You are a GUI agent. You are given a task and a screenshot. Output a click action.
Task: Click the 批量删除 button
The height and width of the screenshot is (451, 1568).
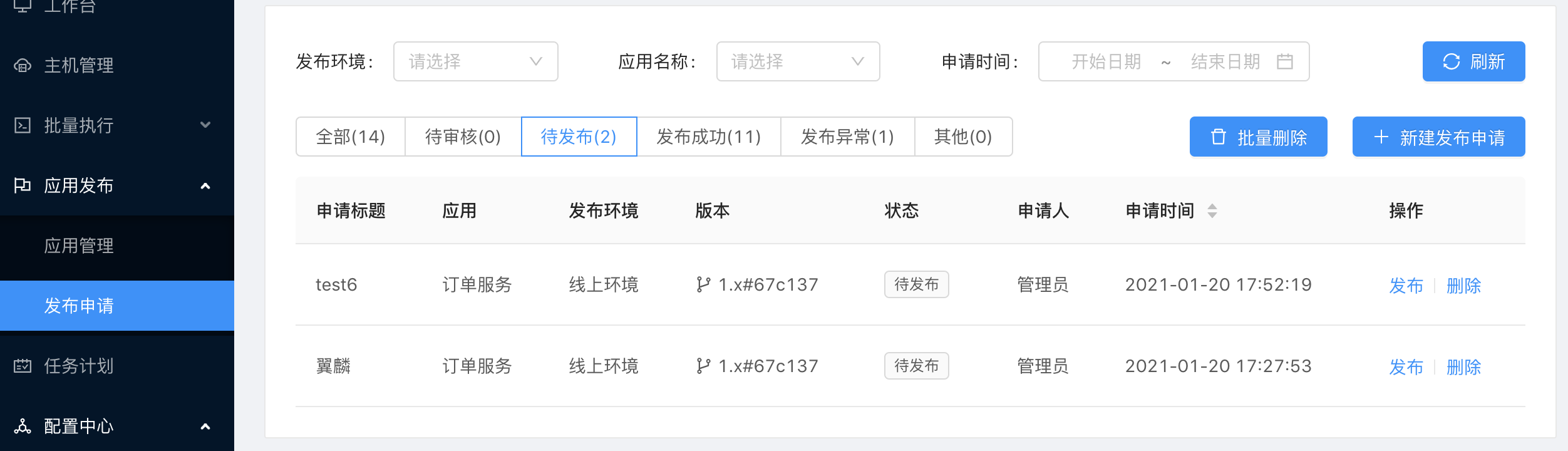(1259, 137)
